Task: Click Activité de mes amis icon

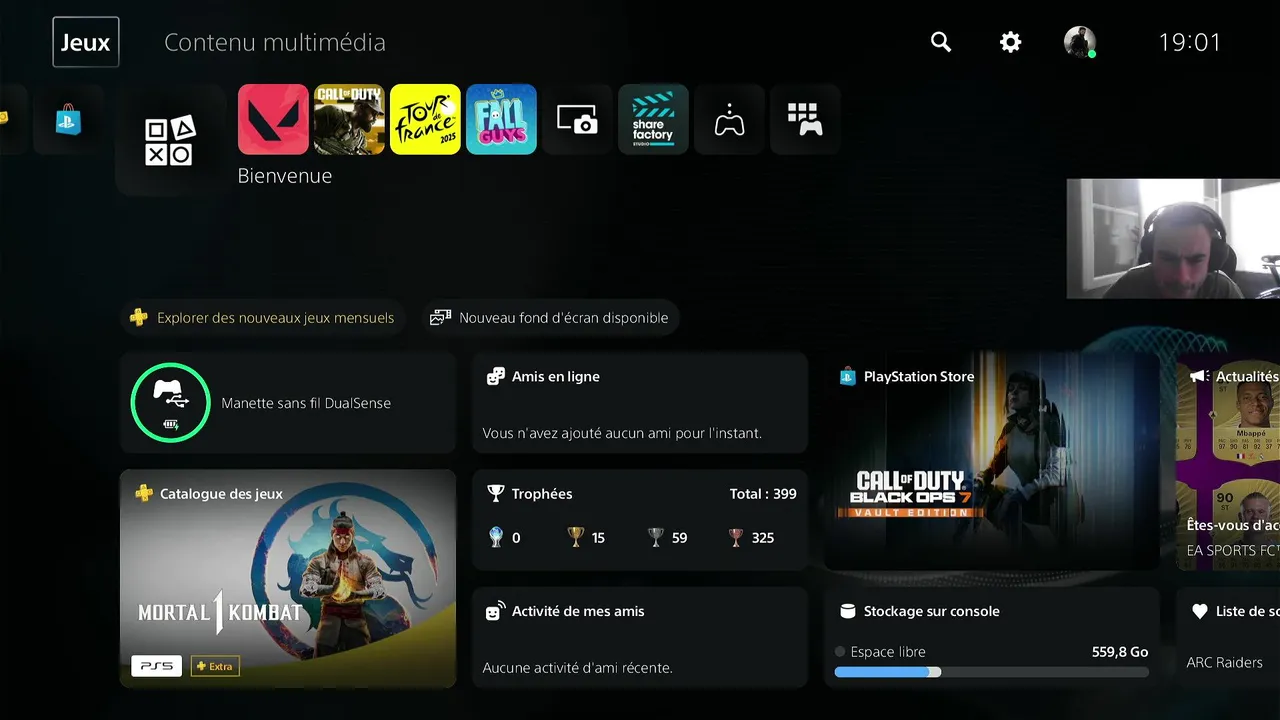Action: point(495,611)
